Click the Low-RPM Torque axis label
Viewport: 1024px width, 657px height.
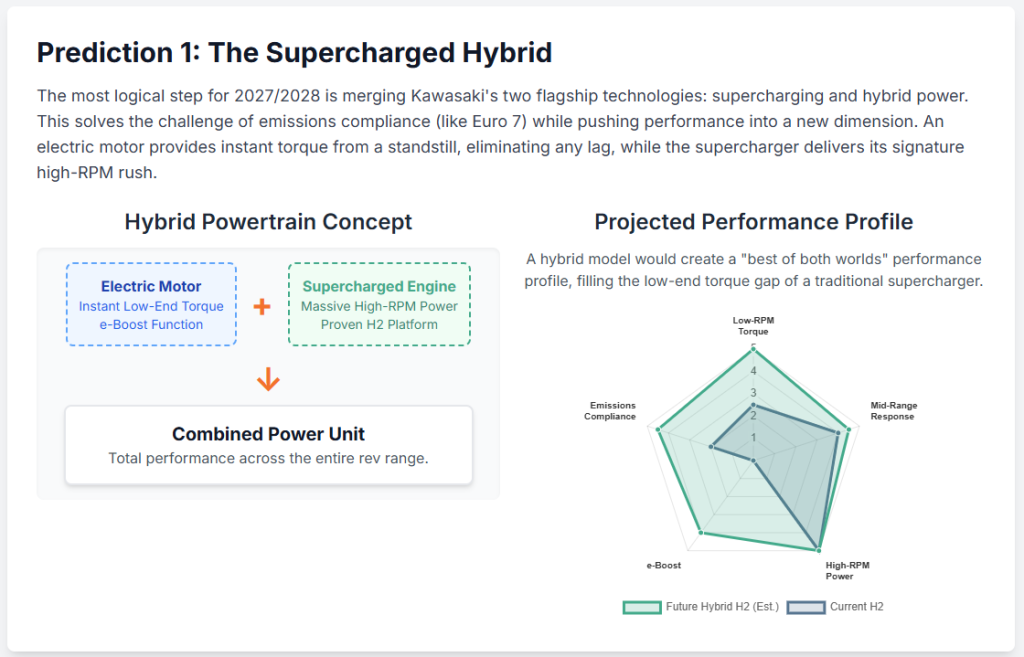(755, 325)
